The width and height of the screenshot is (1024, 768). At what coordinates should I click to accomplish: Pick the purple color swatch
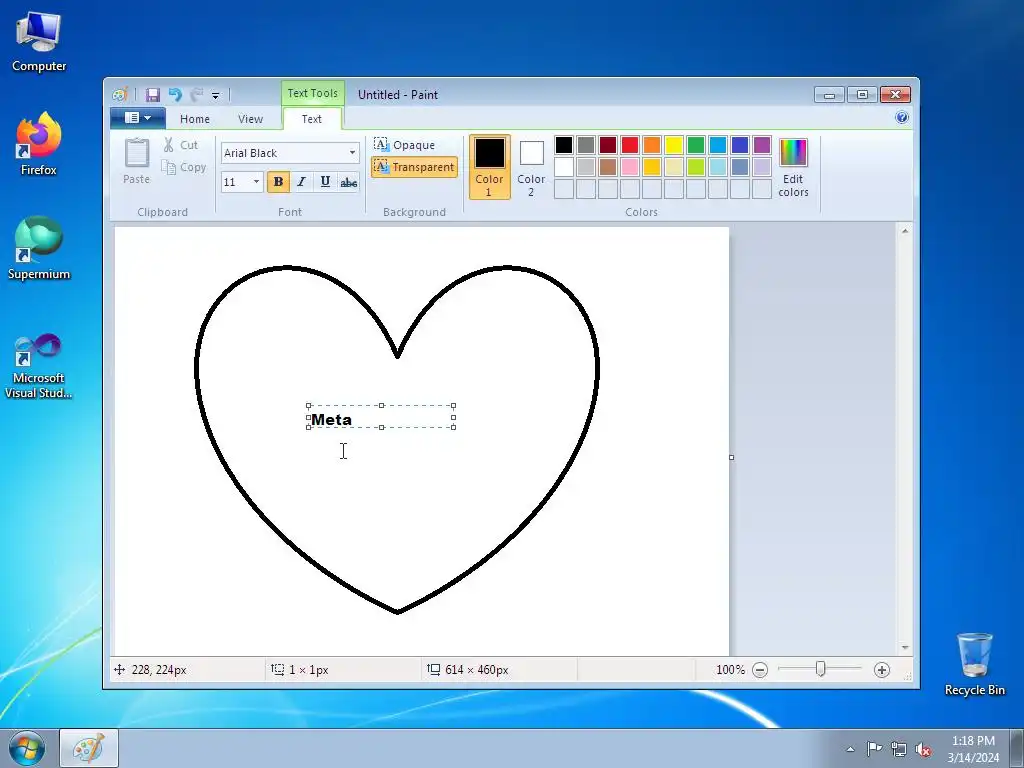click(x=762, y=145)
